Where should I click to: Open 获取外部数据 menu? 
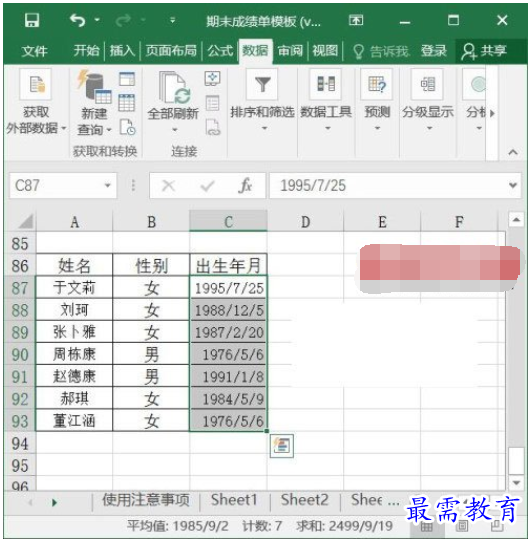(x=36, y=102)
